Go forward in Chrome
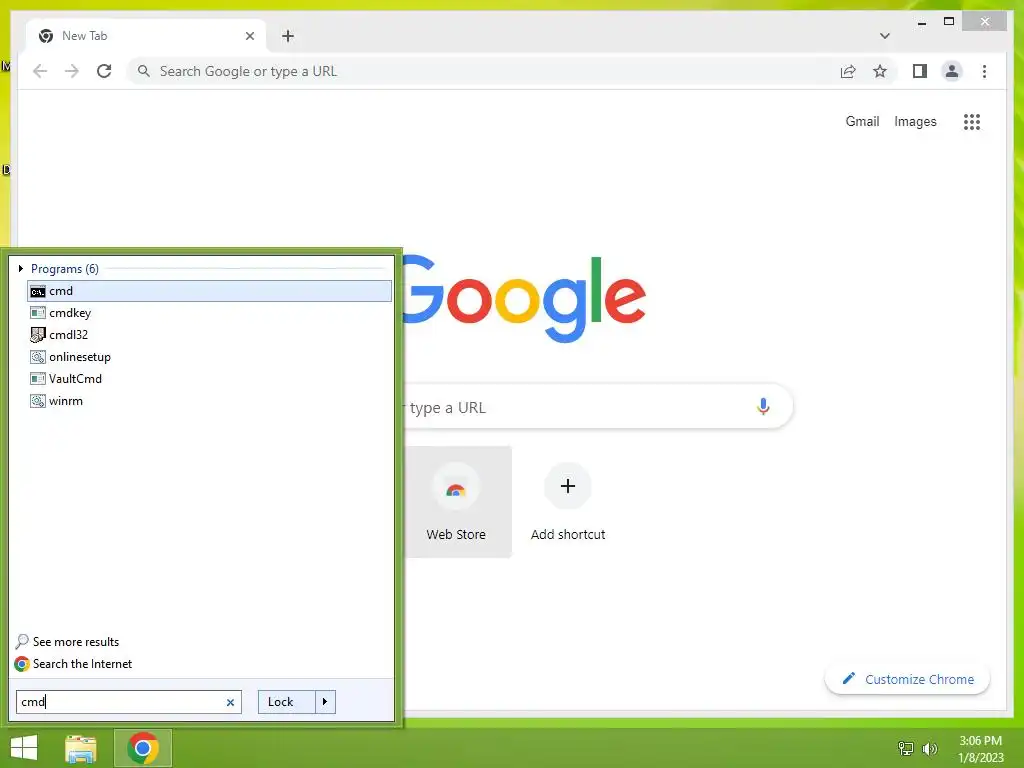The height and width of the screenshot is (768, 1024). (x=72, y=71)
